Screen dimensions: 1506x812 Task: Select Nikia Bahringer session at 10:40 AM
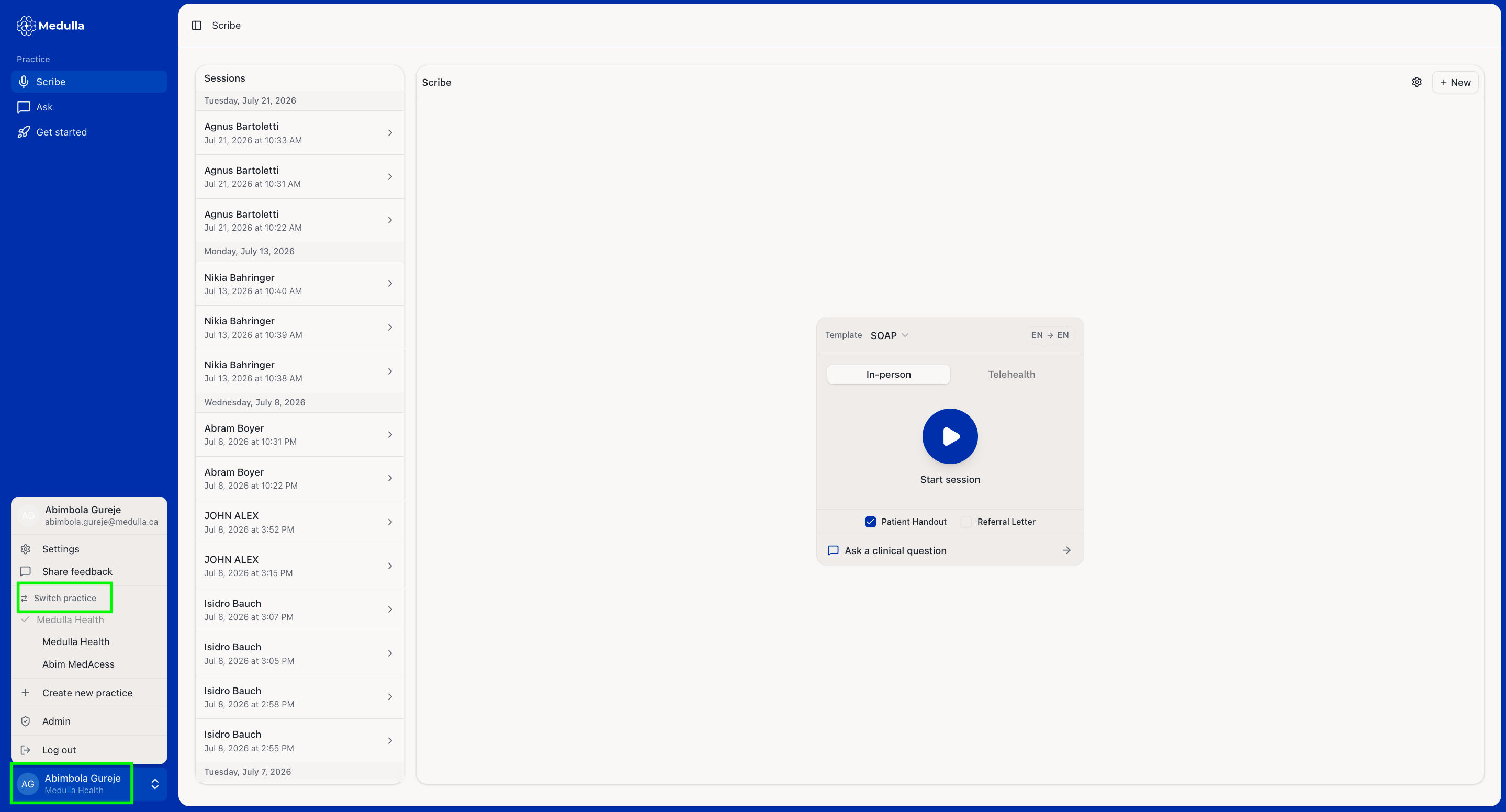[x=299, y=284]
